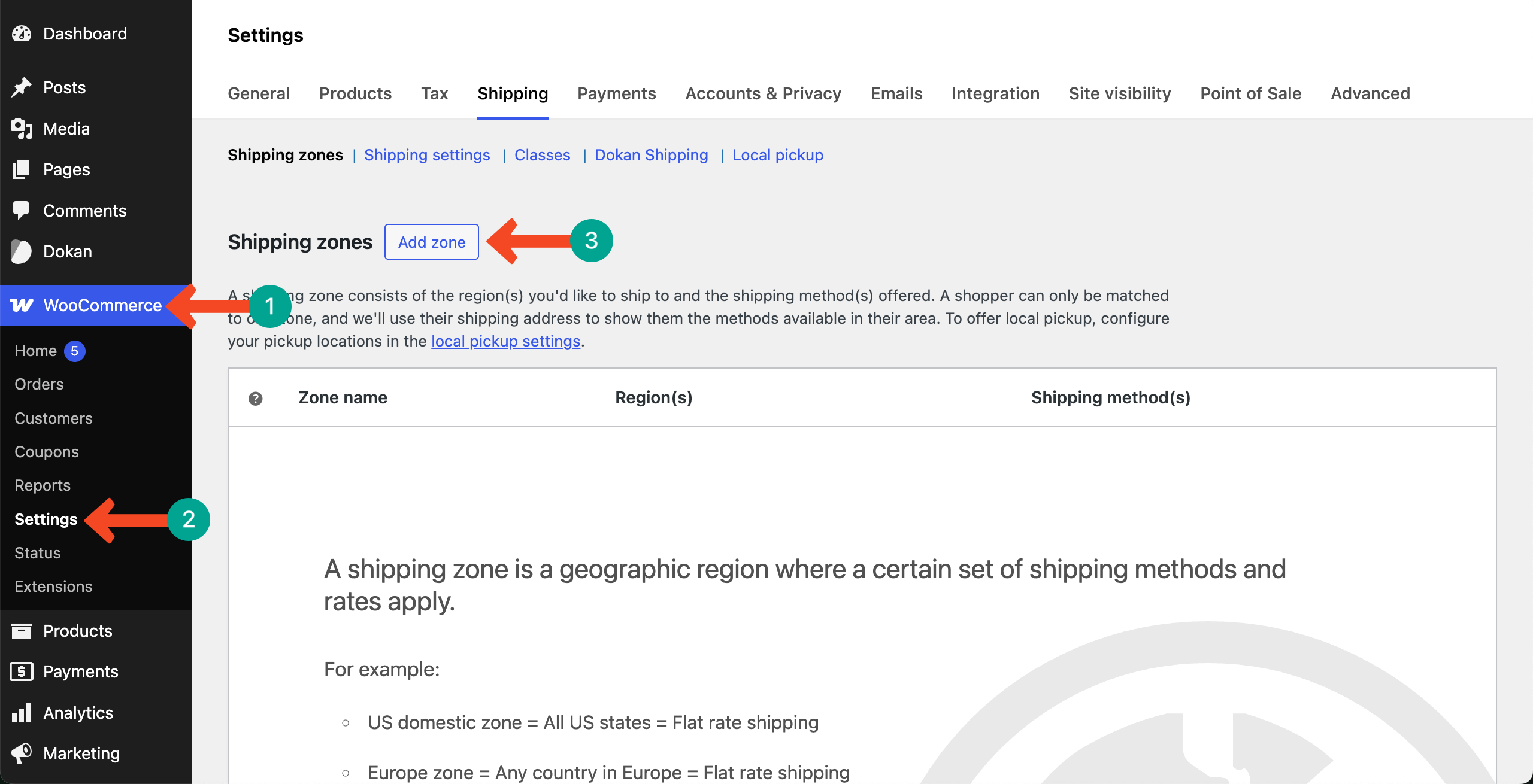Open the Site visibility tab
Screen dimensions: 1533x784
pos(1120,93)
